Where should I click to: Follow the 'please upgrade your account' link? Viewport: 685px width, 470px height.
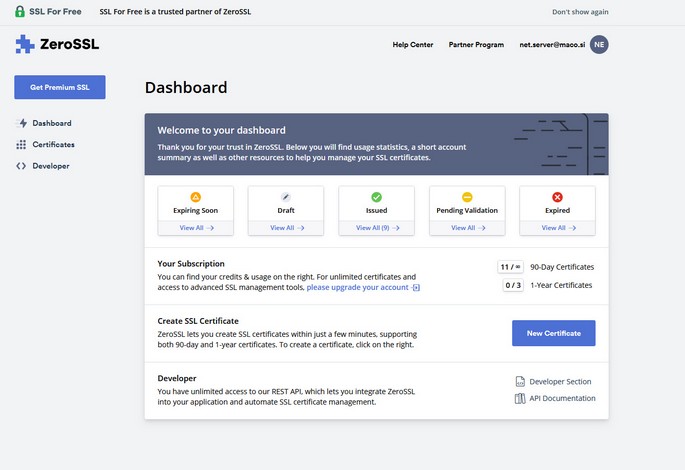click(358, 287)
